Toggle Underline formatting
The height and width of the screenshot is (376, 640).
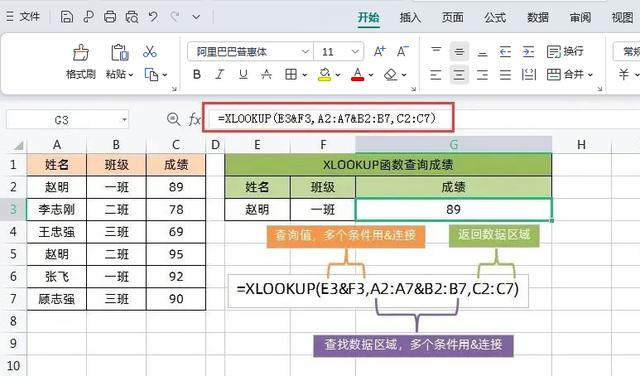243,74
